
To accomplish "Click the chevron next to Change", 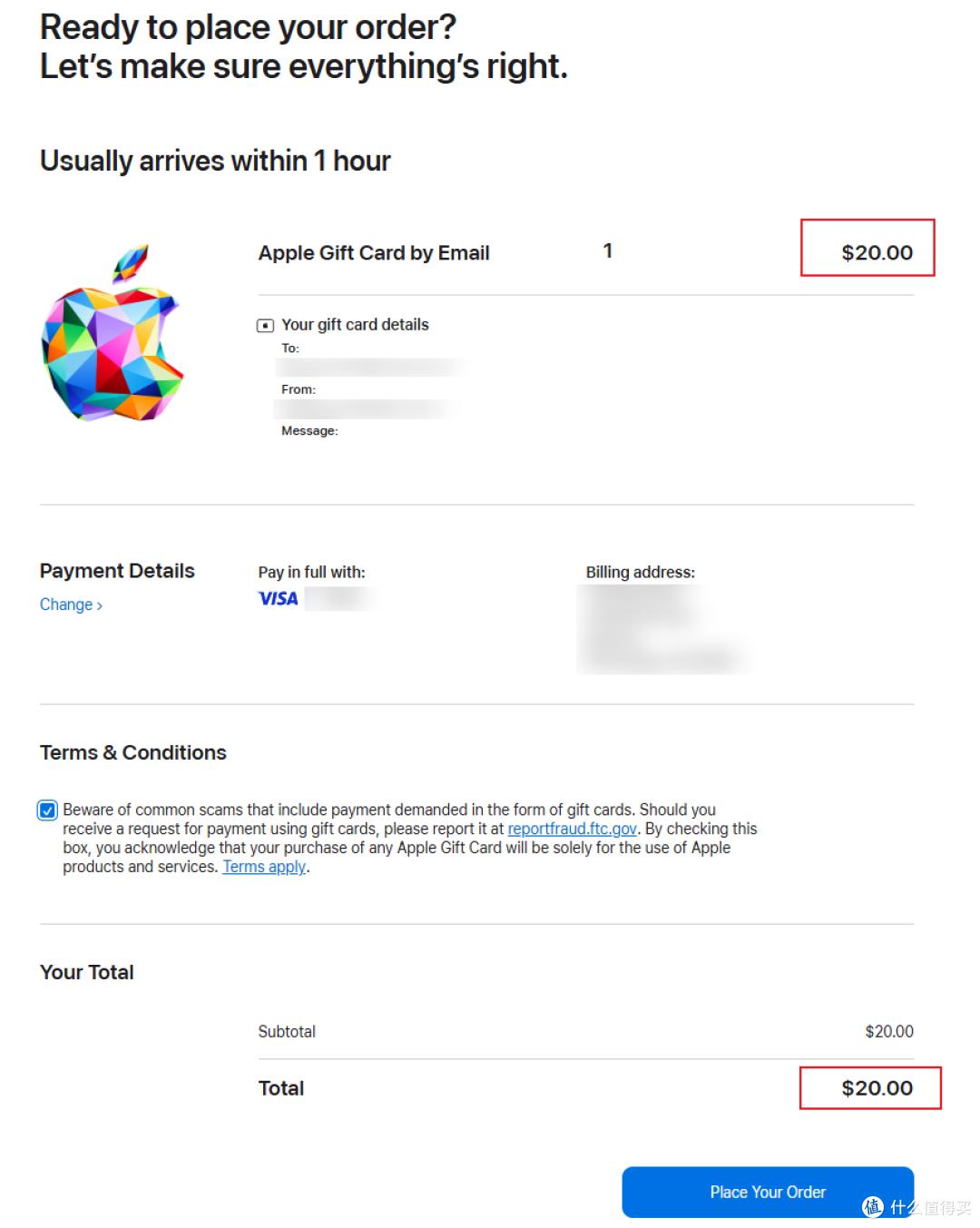I will [x=100, y=606].
